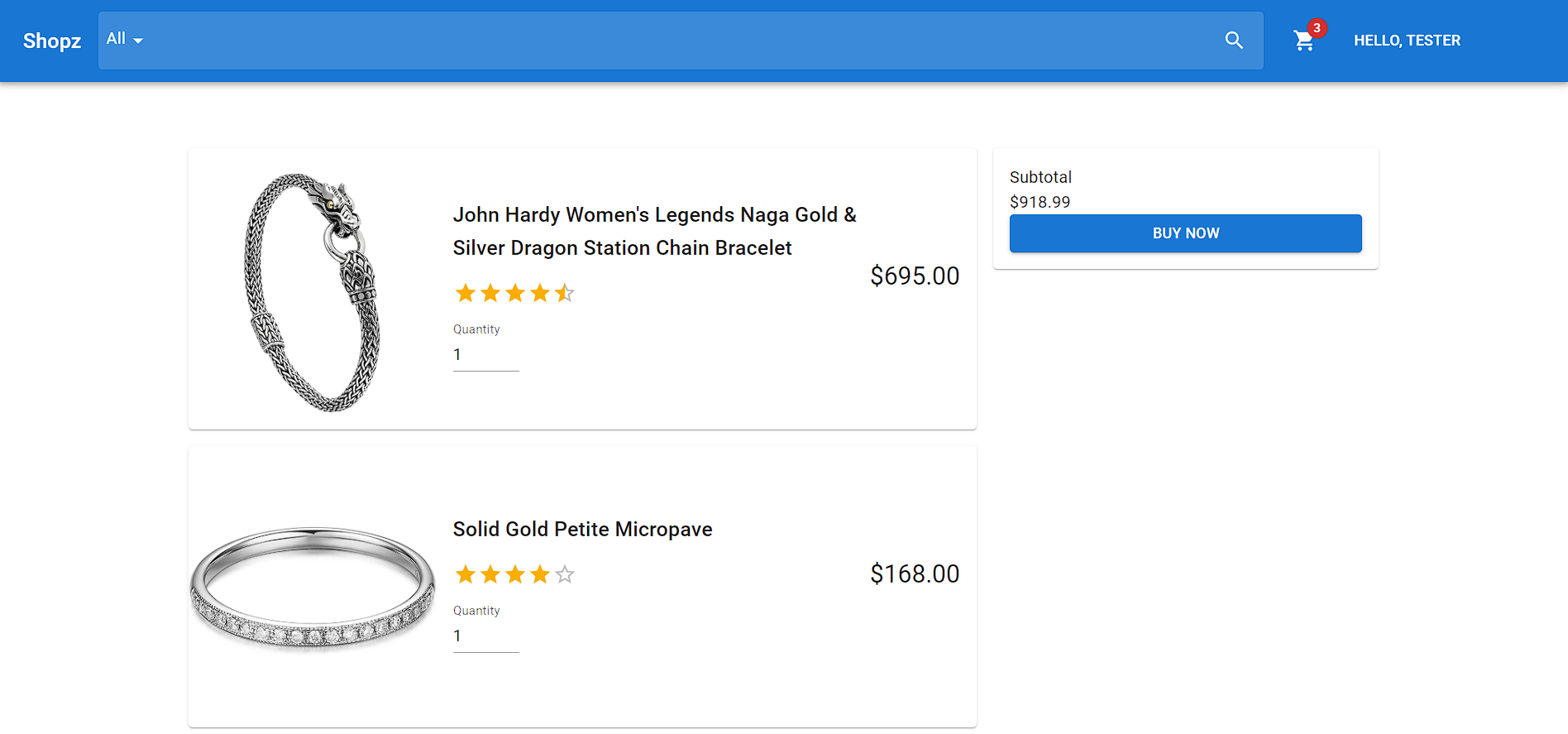Click the red cart badge showing 3
1568x734 pixels.
[1317, 28]
